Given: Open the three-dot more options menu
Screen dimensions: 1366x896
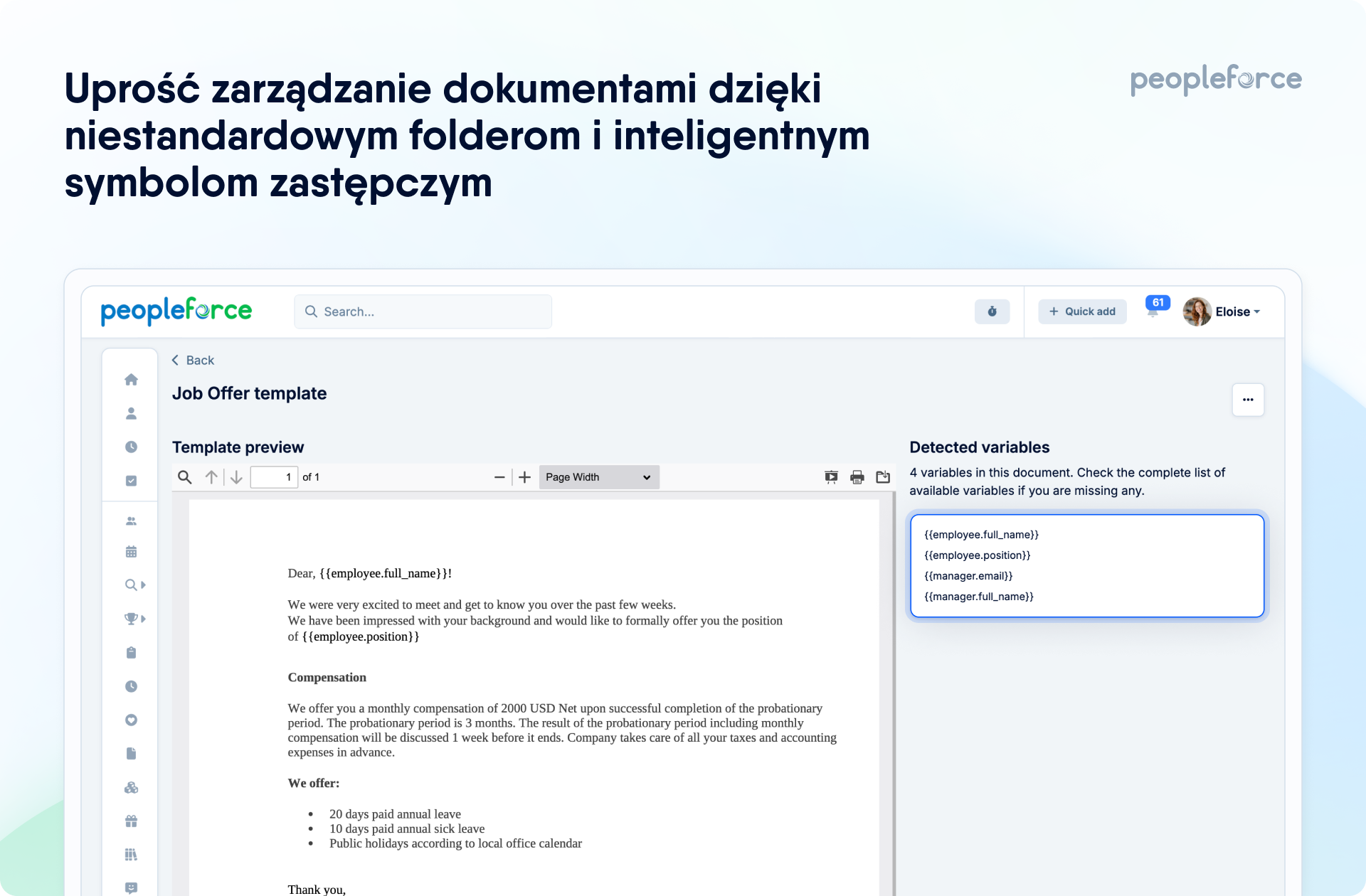Looking at the screenshot, I should pos(1248,400).
